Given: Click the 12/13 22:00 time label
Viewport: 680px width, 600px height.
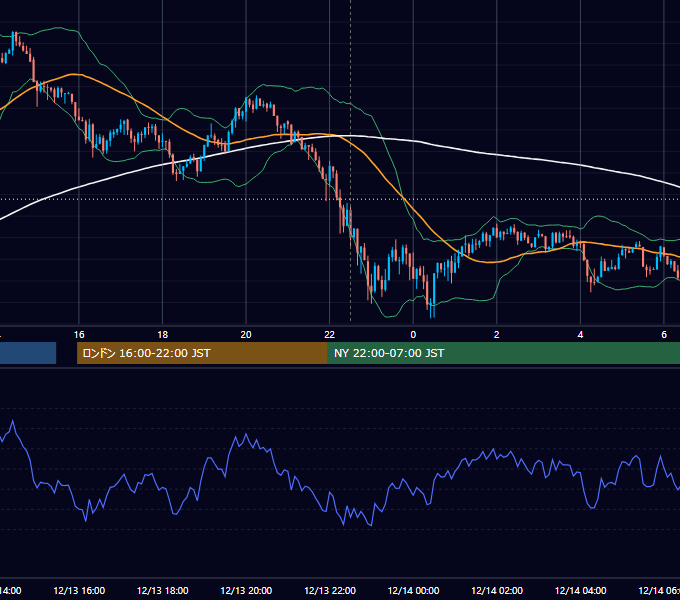Looking at the screenshot, I should (330, 590).
